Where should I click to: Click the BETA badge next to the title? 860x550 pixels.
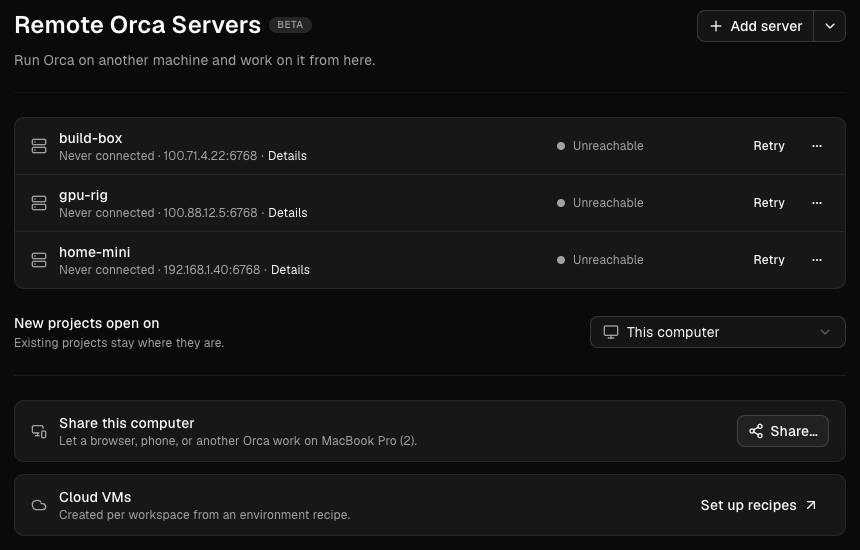[290, 25]
